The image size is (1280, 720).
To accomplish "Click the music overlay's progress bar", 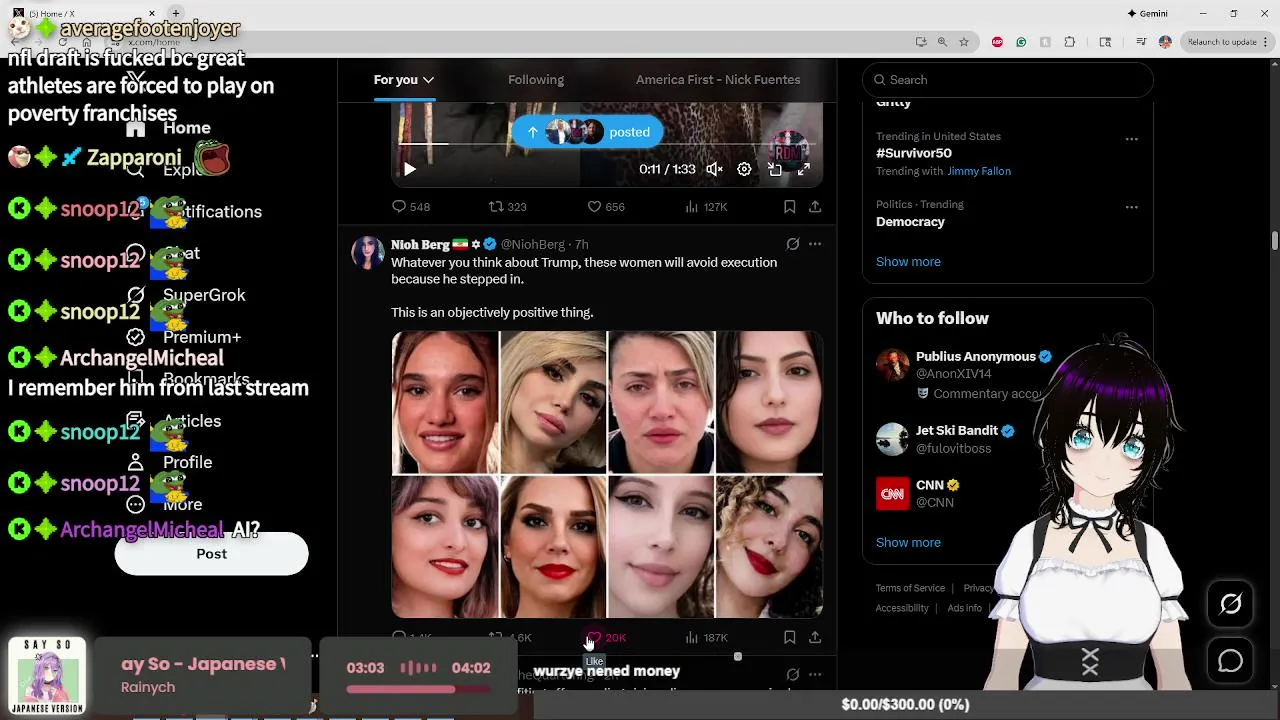I will click(418, 689).
